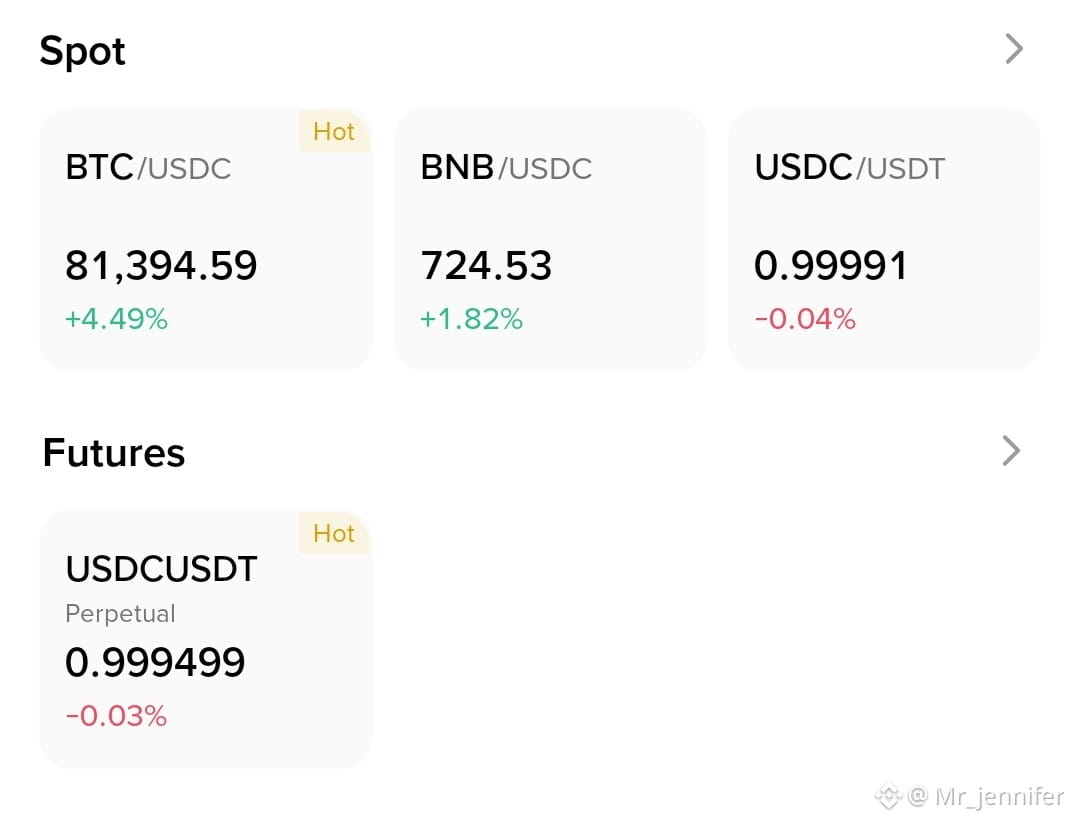Screen dimensions: 1072x821
Task: Click the 0.99991 USDC price
Action: coord(831,266)
